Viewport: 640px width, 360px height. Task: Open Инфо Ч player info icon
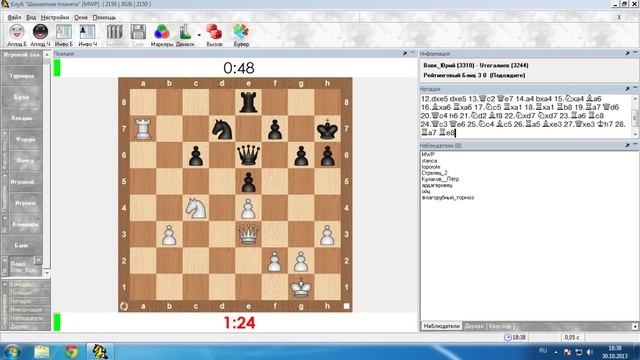click(87, 33)
